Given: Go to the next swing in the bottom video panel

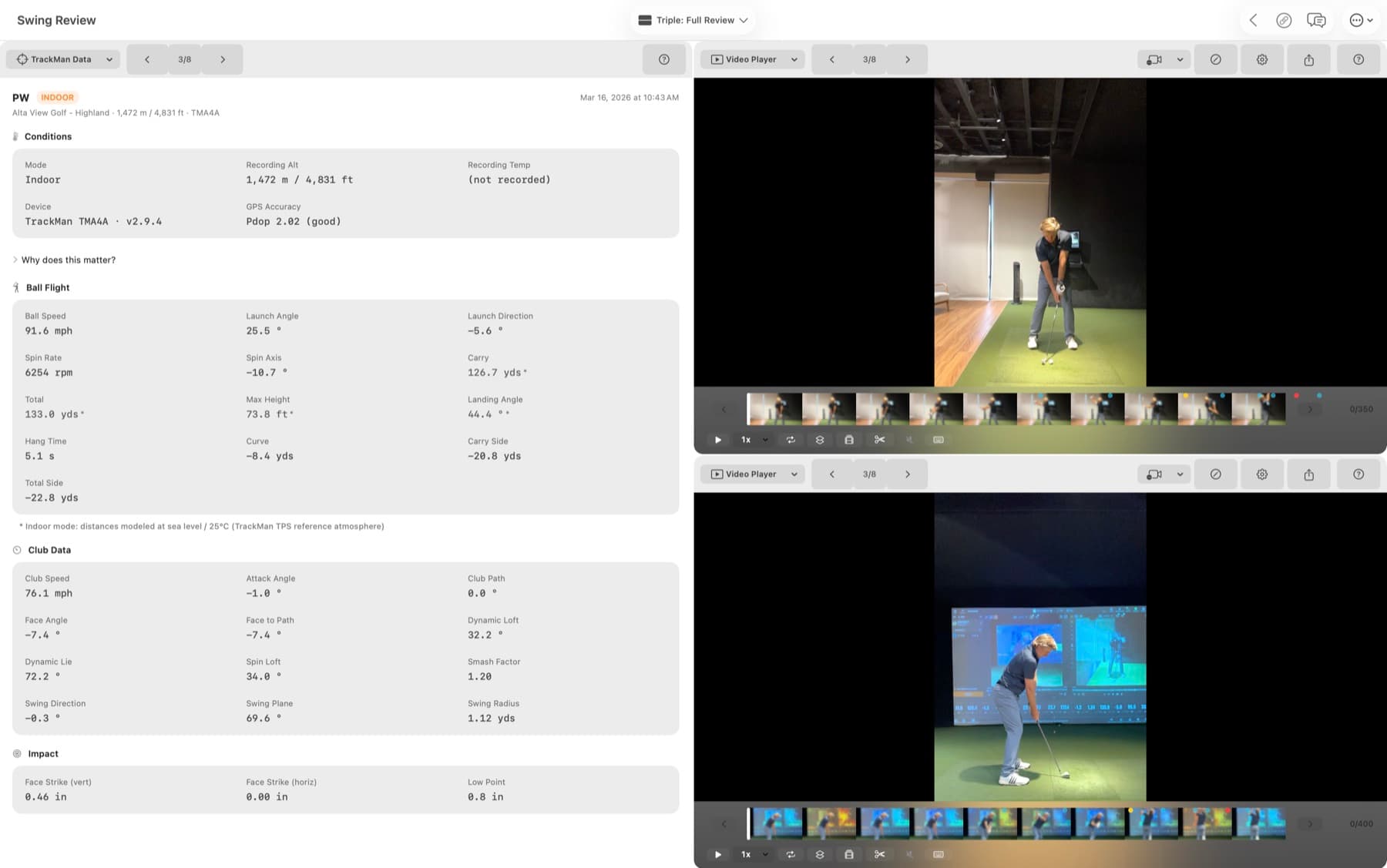Looking at the screenshot, I should point(908,474).
